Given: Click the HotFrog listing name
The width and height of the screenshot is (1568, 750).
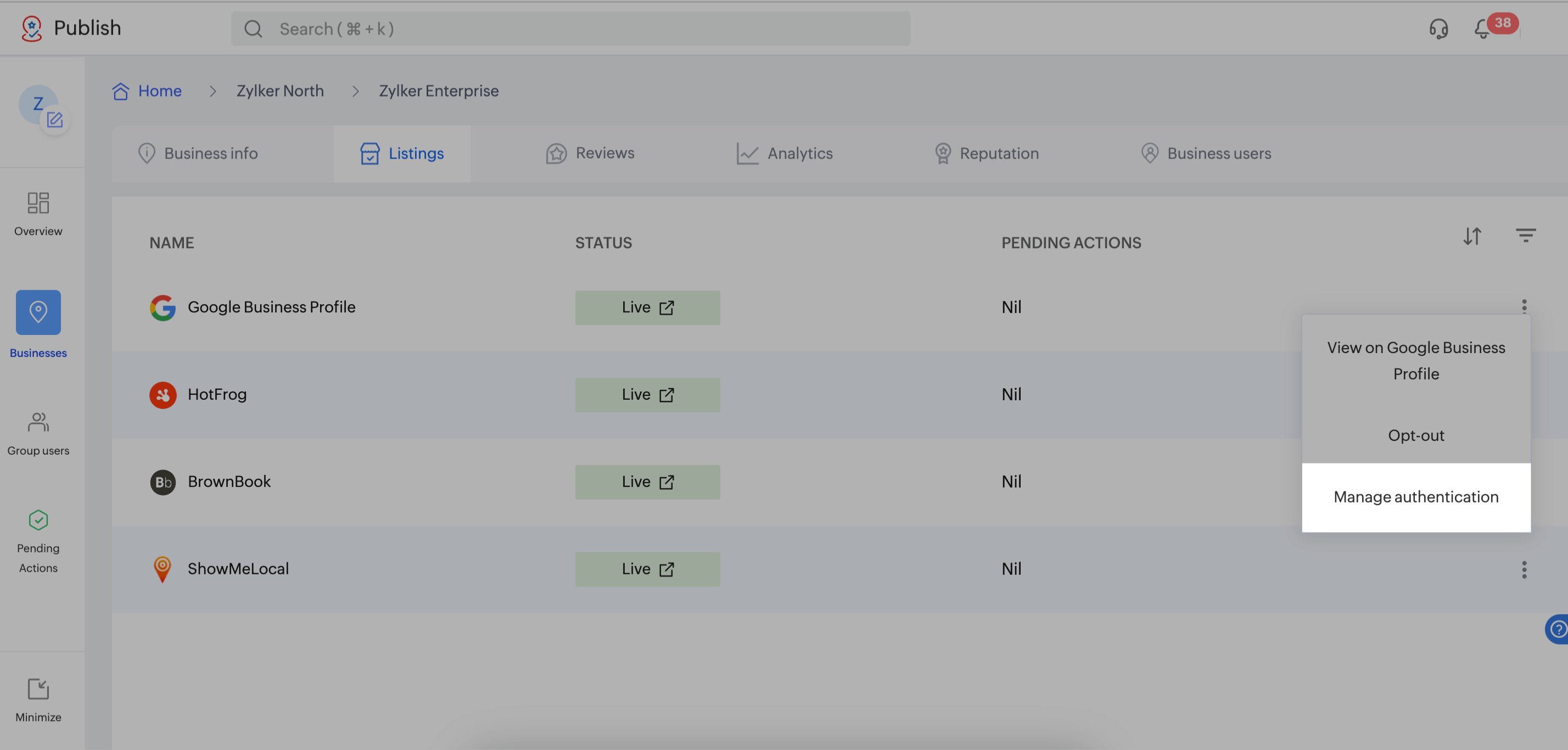Looking at the screenshot, I should (217, 394).
